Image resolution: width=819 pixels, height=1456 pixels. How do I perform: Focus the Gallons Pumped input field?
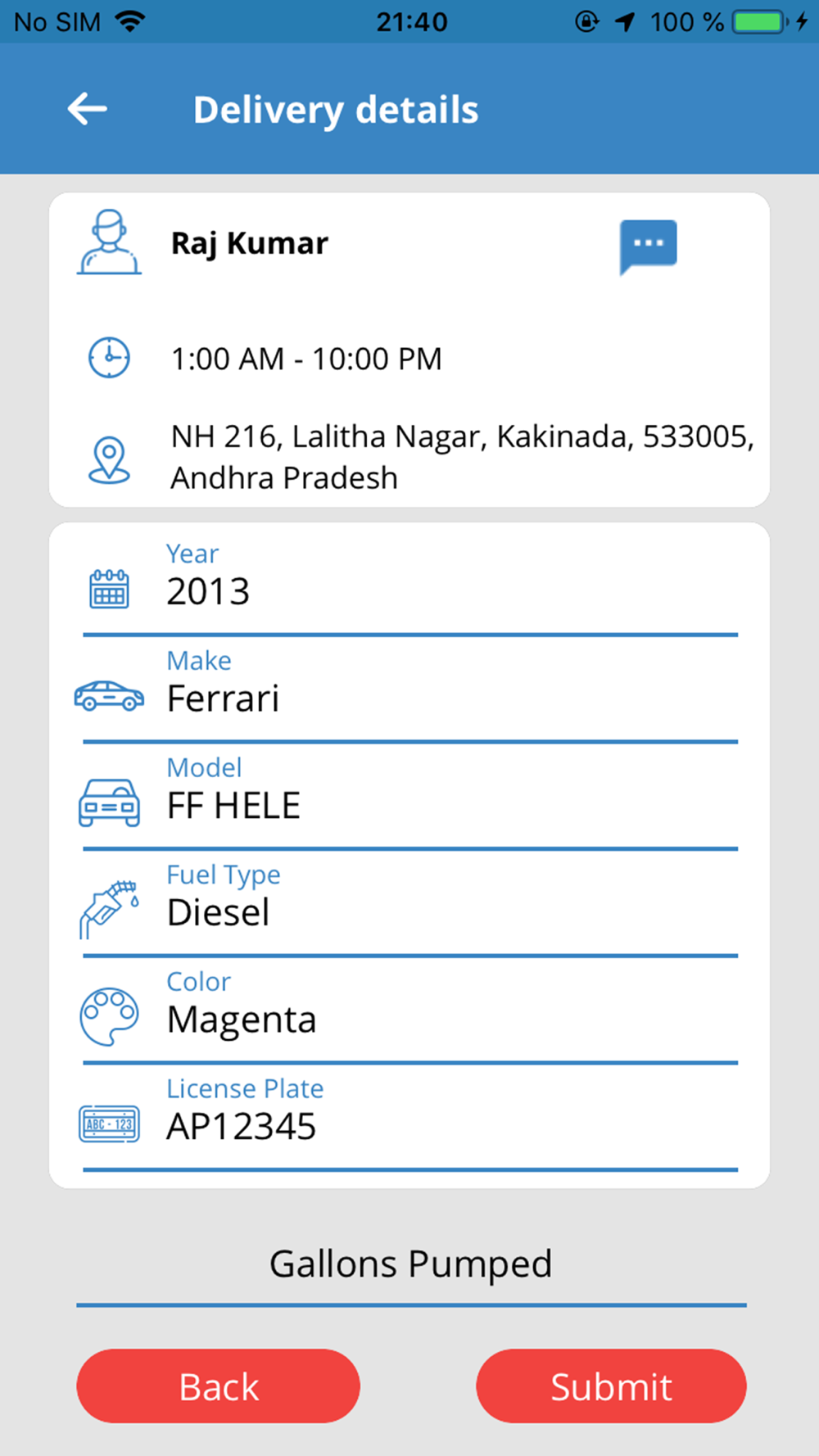(x=411, y=1265)
